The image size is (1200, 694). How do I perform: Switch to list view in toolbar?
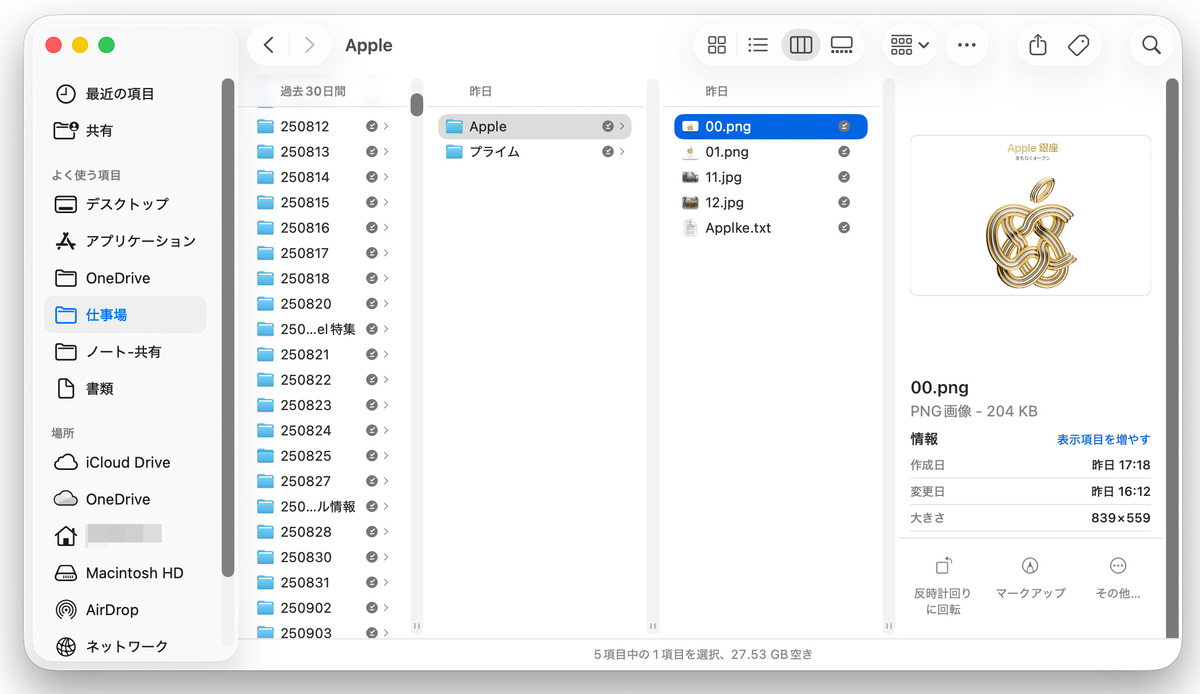(x=758, y=45)
